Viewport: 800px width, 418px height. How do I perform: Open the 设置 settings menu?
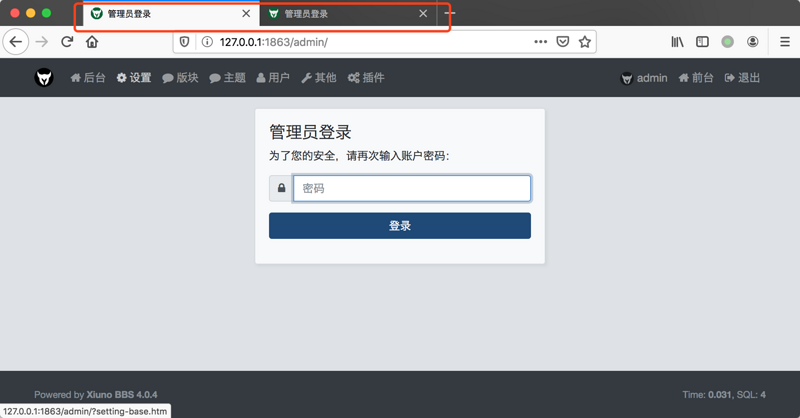coord(134,78)
